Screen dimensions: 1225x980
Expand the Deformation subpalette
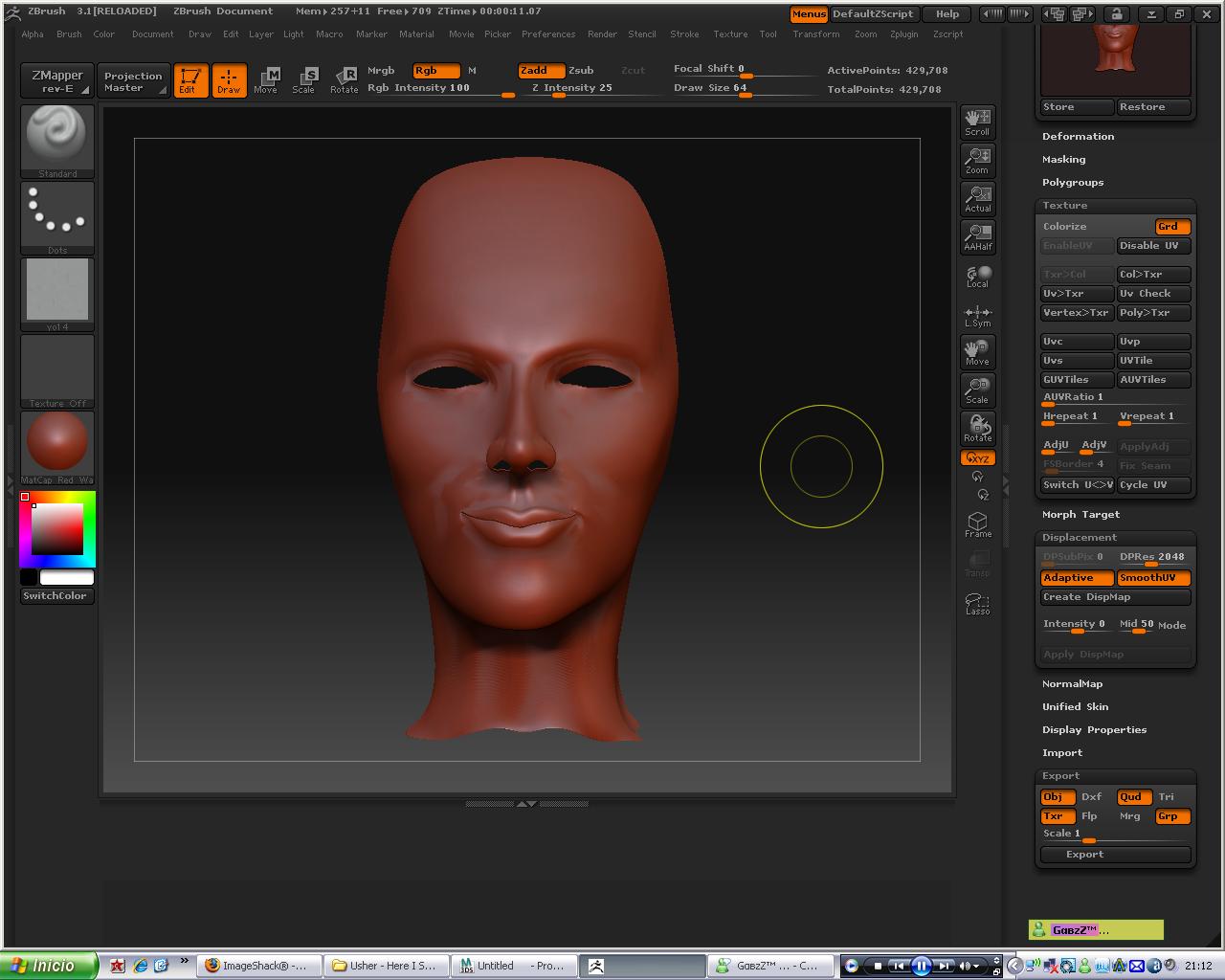[x=1078, y=137]
